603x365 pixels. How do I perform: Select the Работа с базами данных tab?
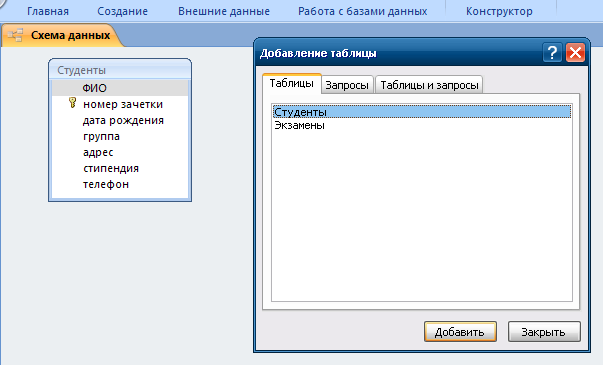363,11
